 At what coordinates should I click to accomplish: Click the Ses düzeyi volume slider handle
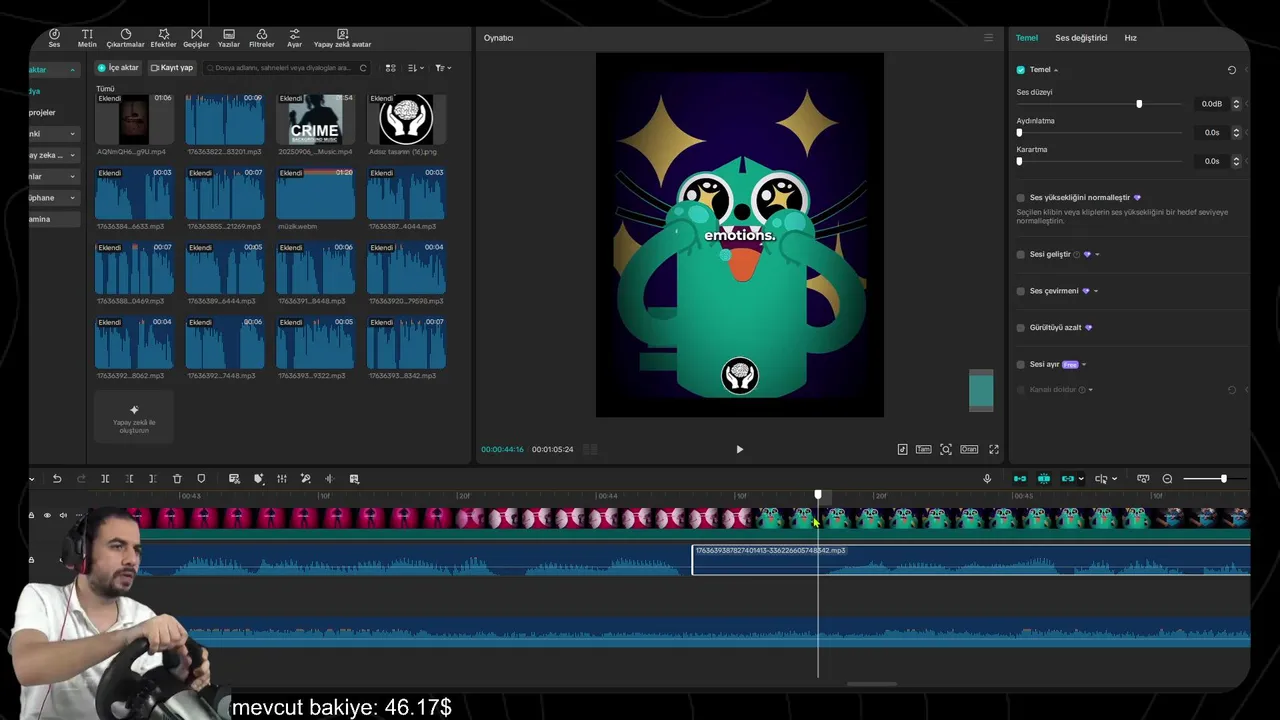pos(1139,104)
